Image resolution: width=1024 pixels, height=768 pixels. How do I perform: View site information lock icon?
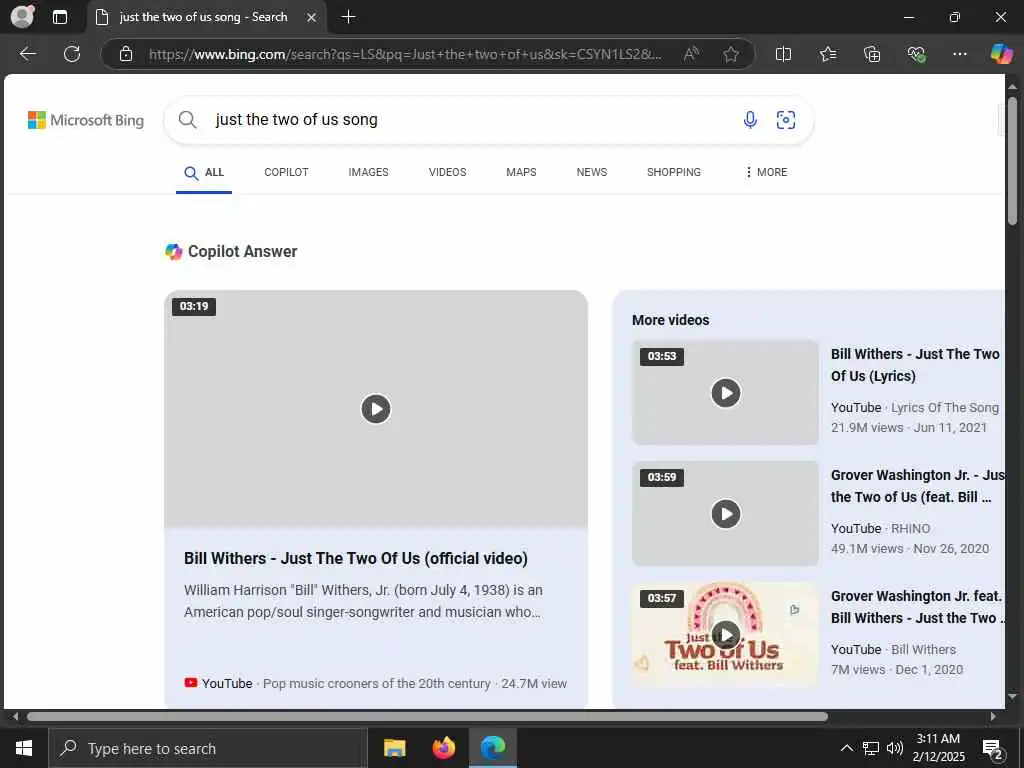(126, 54)
